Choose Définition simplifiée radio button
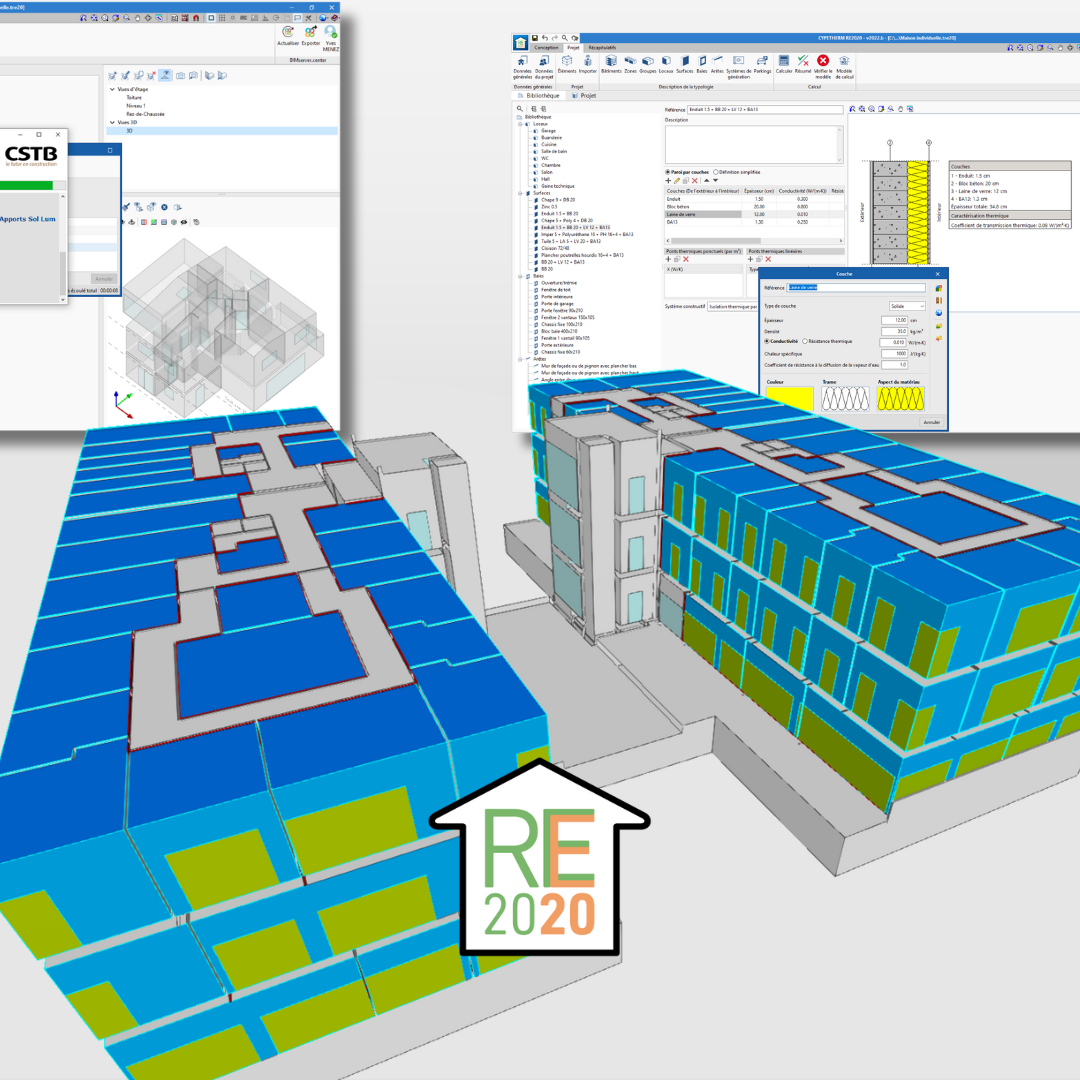 [715, 172]
